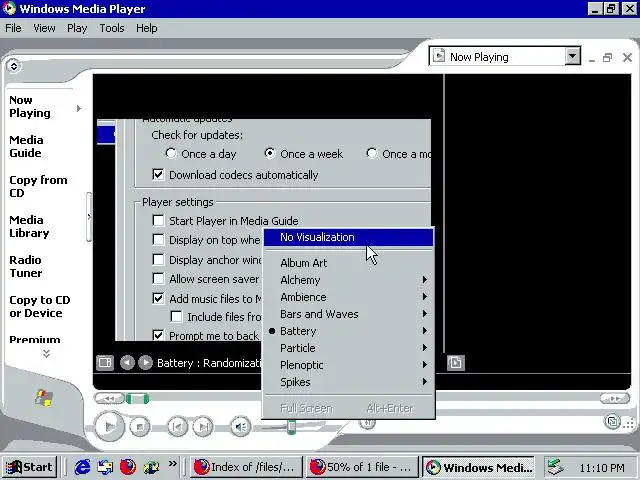This screenshot has height=480, width=640.
Task: Click the Next track button
Action: (x=203, y=427)
